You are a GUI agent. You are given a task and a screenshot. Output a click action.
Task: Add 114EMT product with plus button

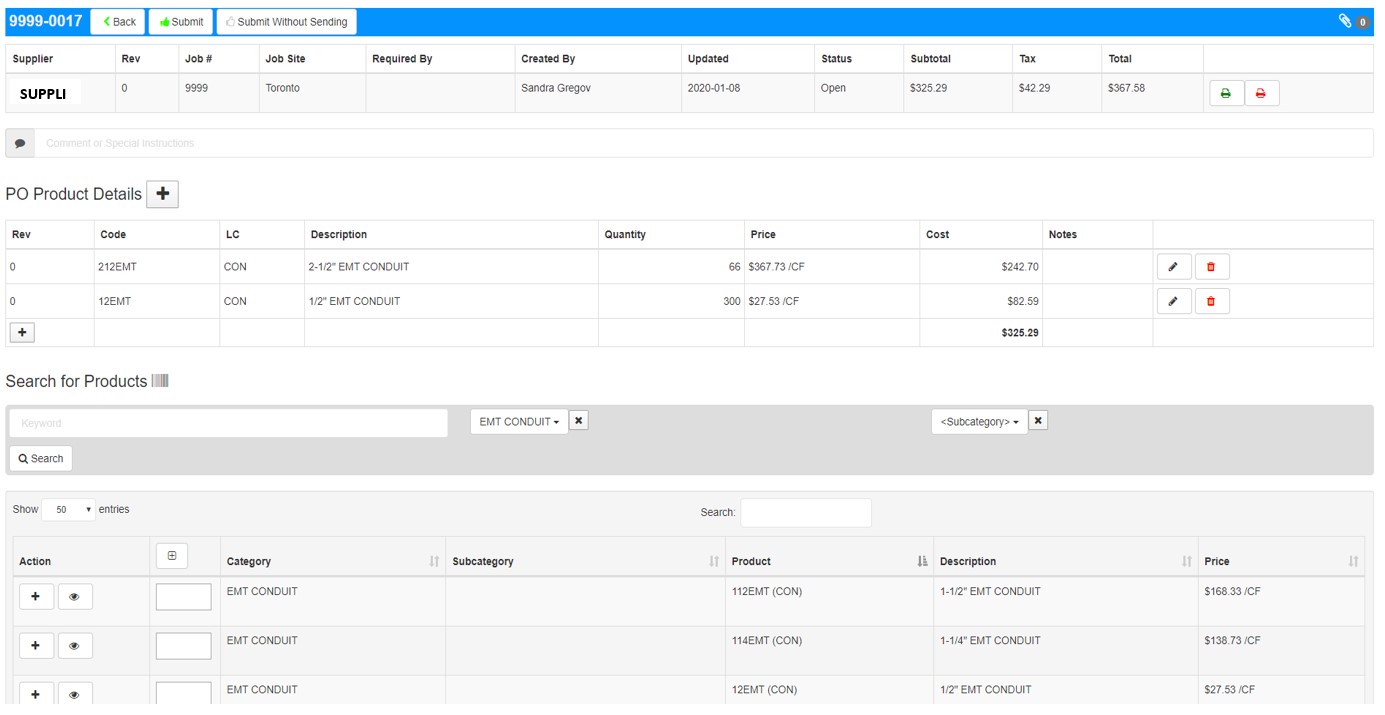(x=36, y=645)
